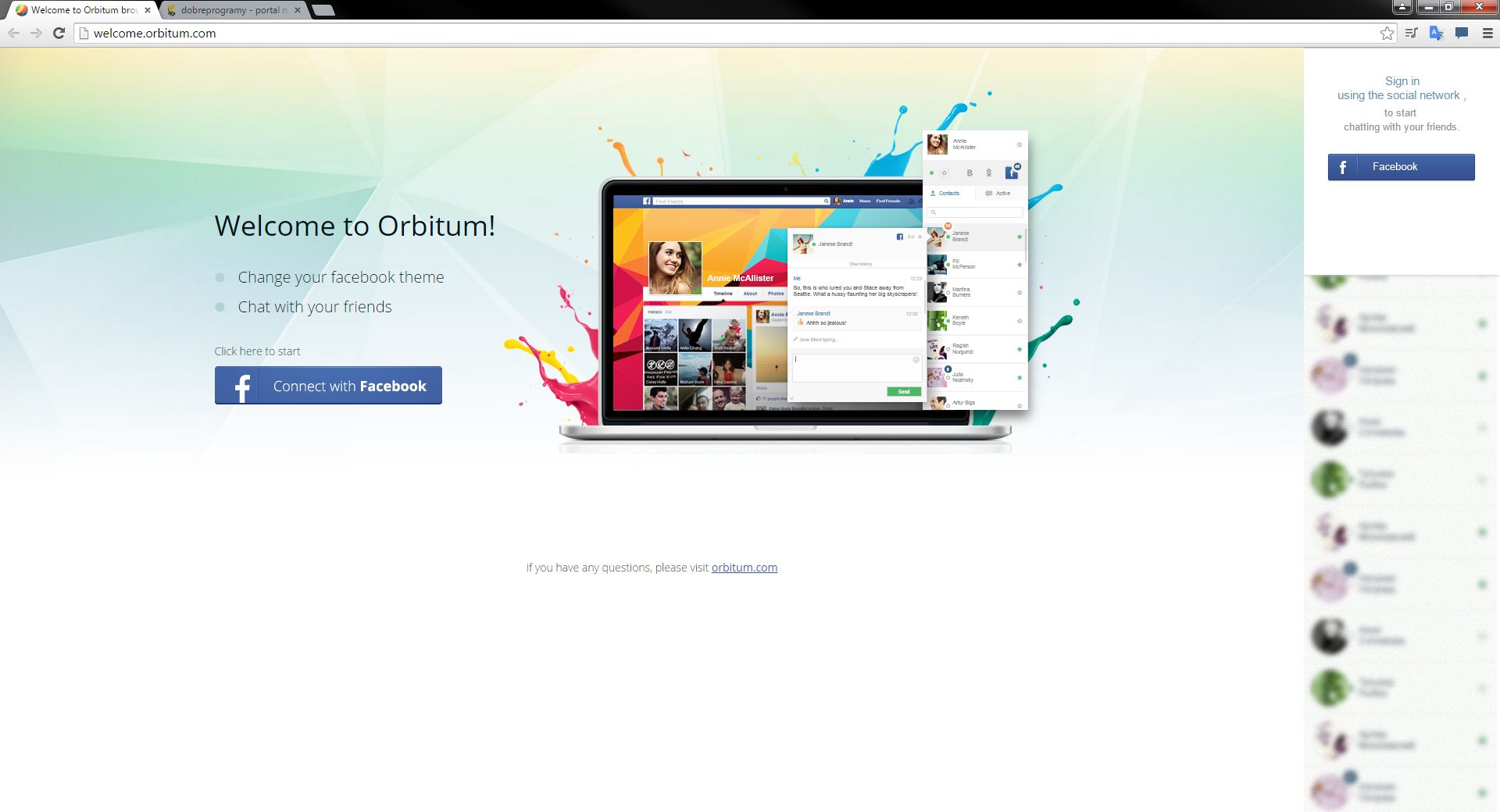The image size is (1500, 812).
Task: Switch to the dobreprogramy browser tab
Action: coord(230,9)
